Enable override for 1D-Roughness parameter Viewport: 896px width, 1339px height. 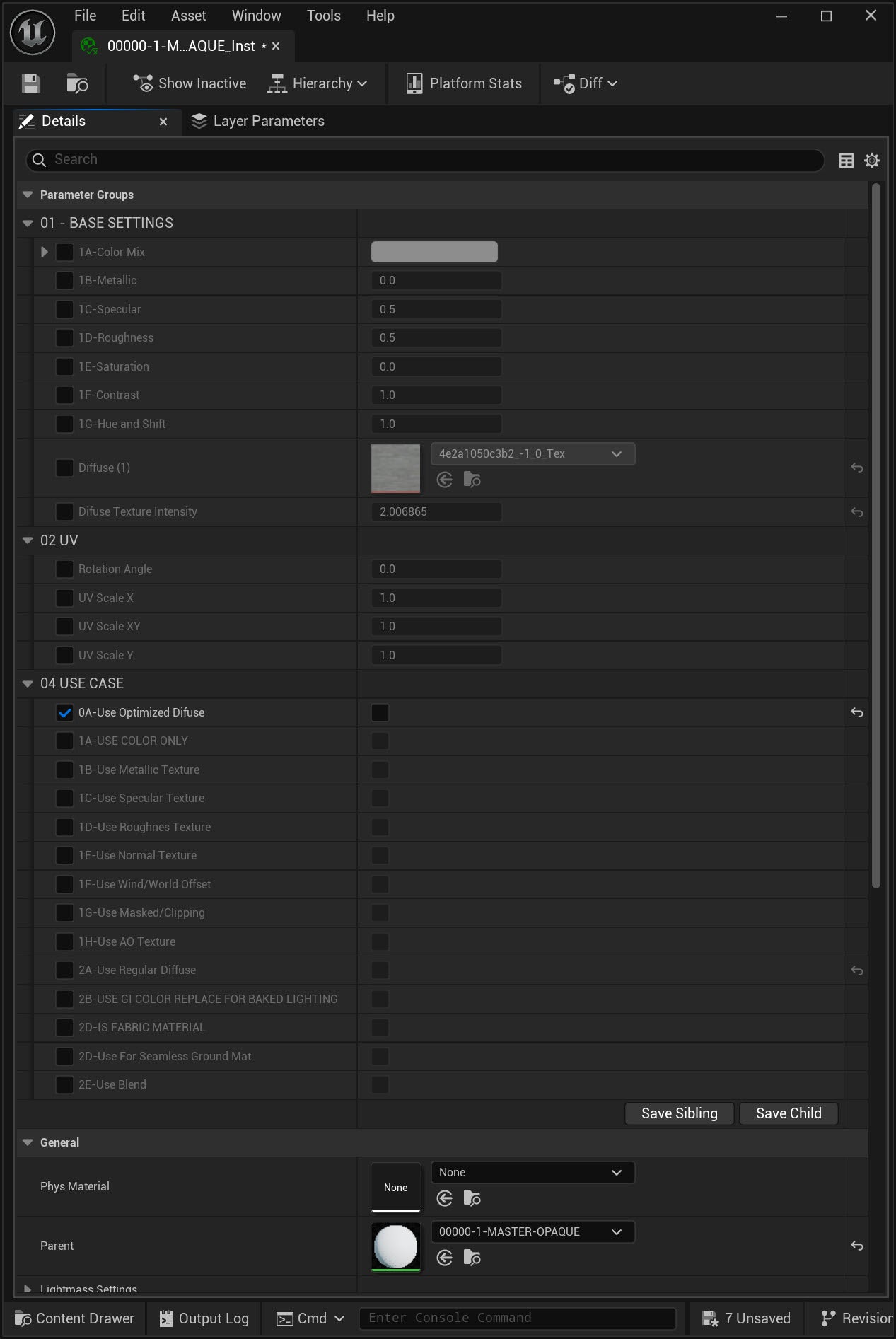click(64, 338)
